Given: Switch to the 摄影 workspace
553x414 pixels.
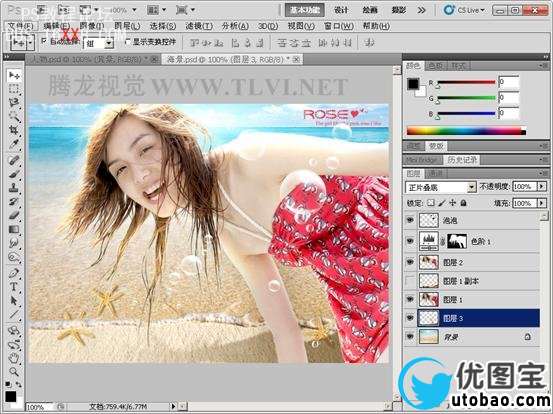Looking at the screenshot, I should click(399, 10).
